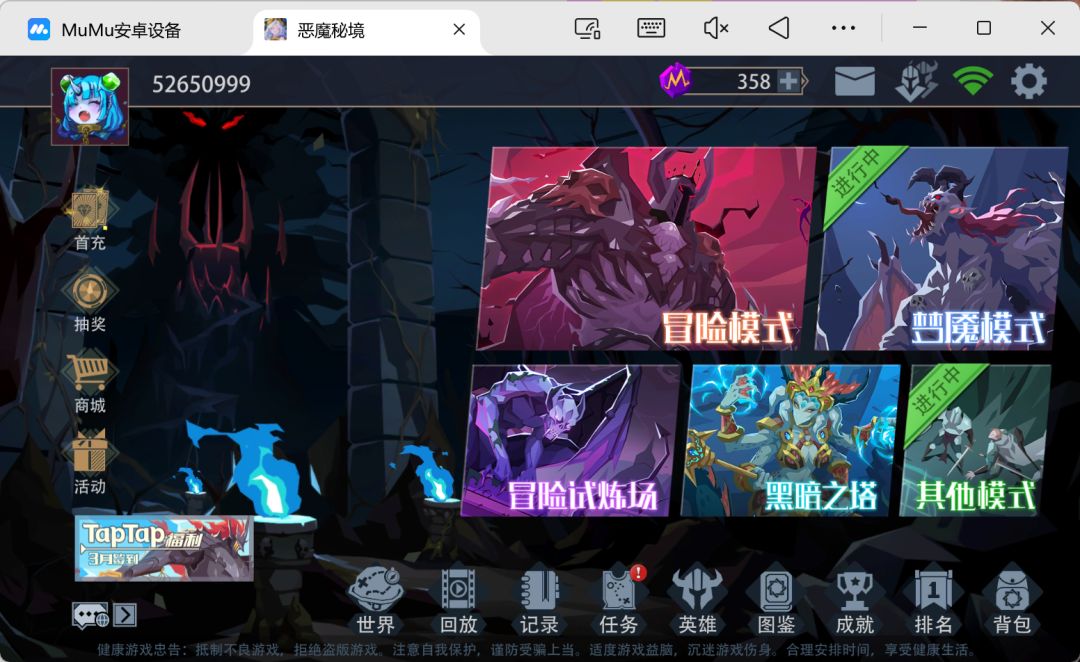Open the 首充 first recharge icon
This screenshot has width=1080, height=662.
click(x=90, y=219)
